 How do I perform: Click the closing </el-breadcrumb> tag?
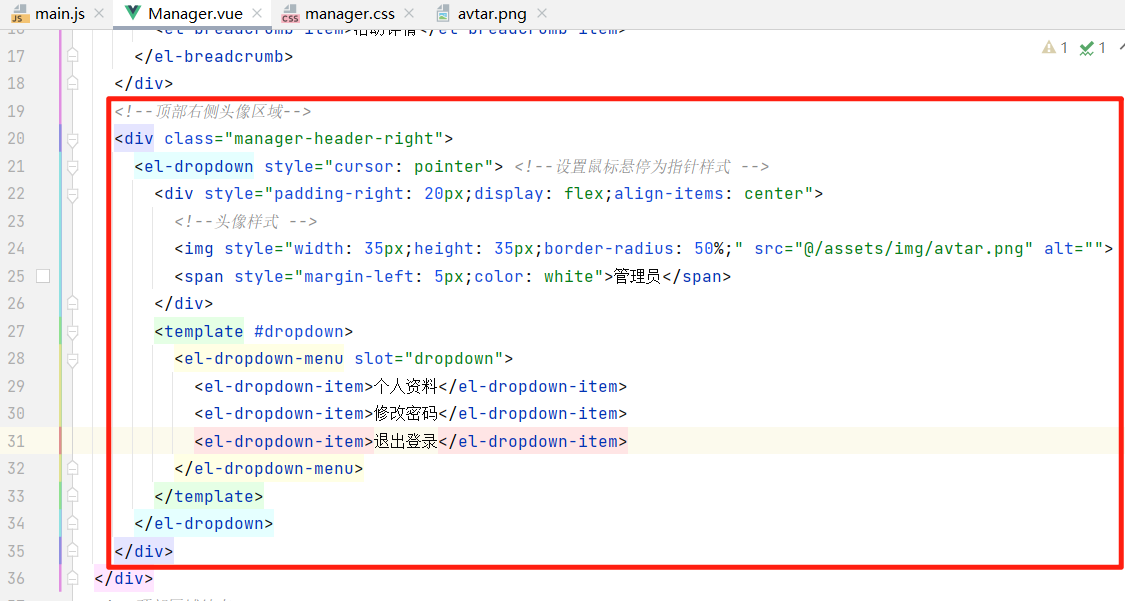(214, 56)
